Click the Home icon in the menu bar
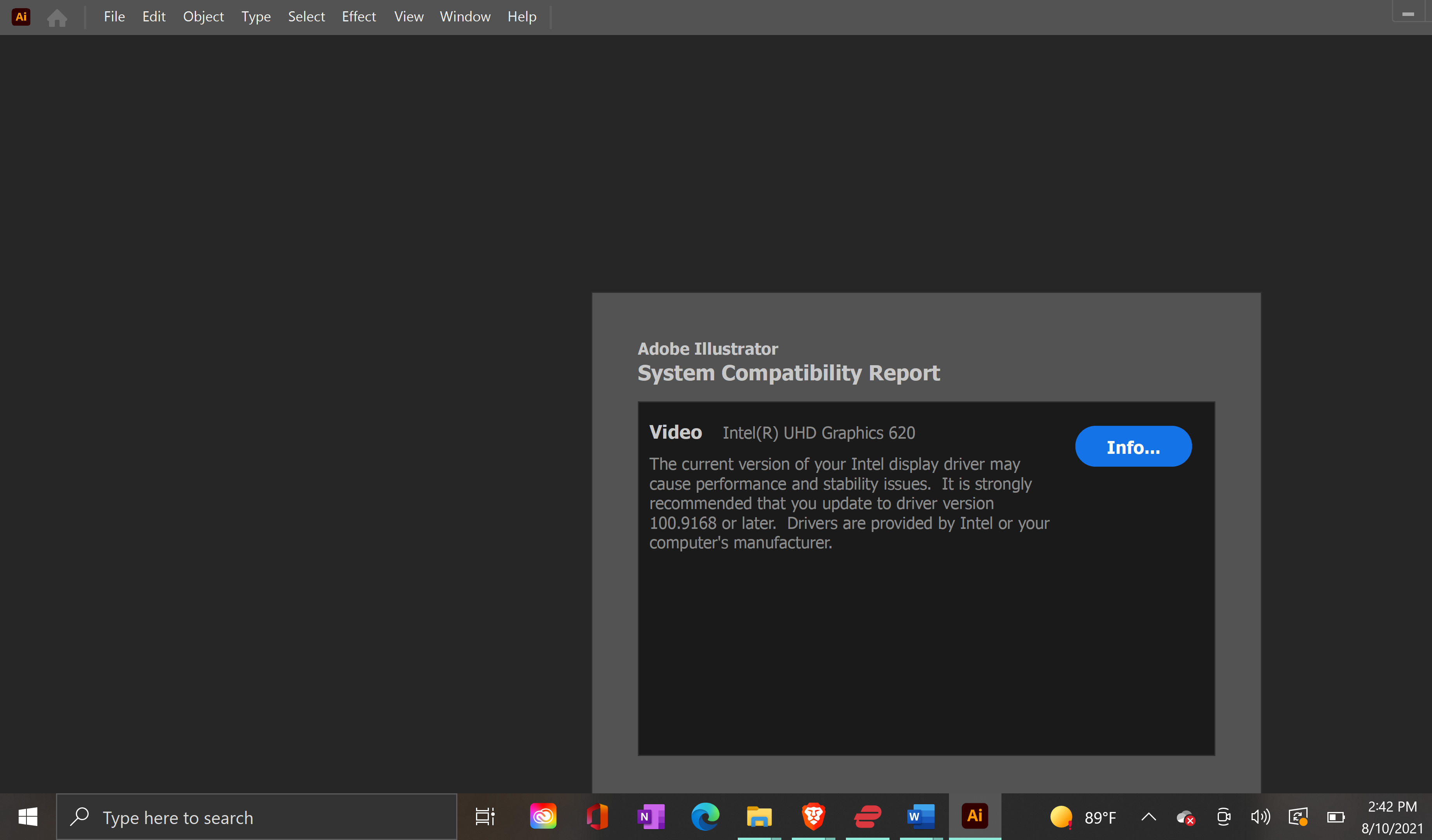The width and height of the screenshot is (1432, 840). click(57, 17)
